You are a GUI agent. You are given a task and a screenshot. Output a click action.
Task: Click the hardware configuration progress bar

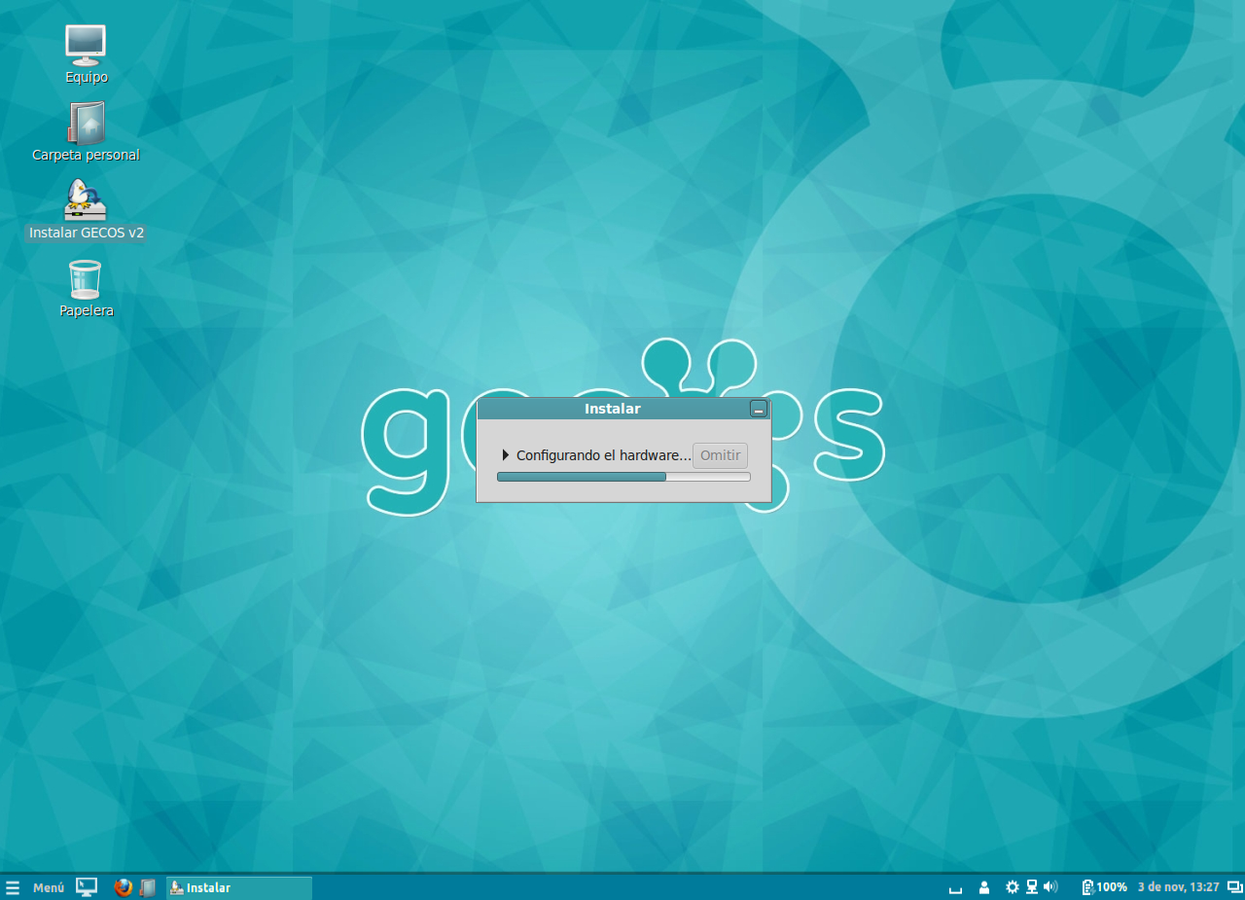tap(622, 477)
